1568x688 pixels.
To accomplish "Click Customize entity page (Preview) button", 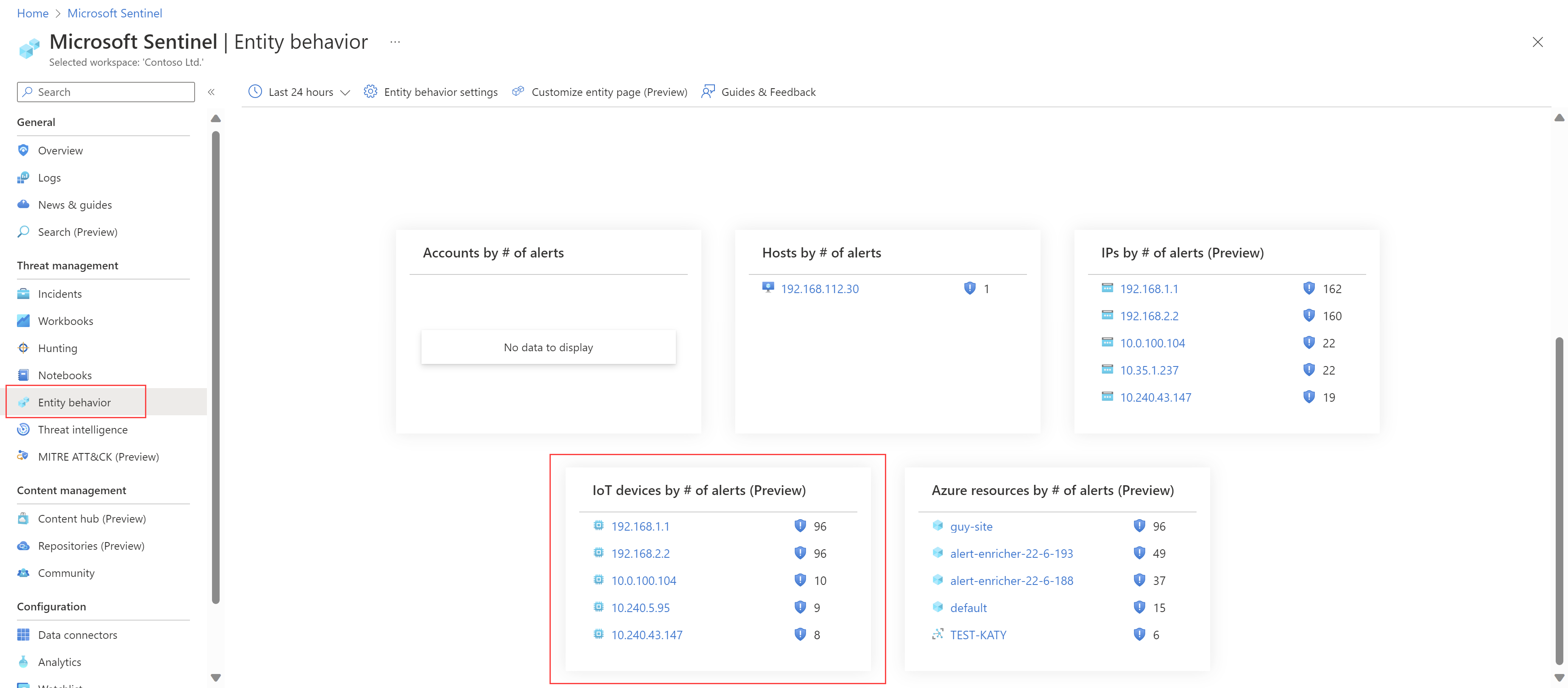I will pos(600,91).
